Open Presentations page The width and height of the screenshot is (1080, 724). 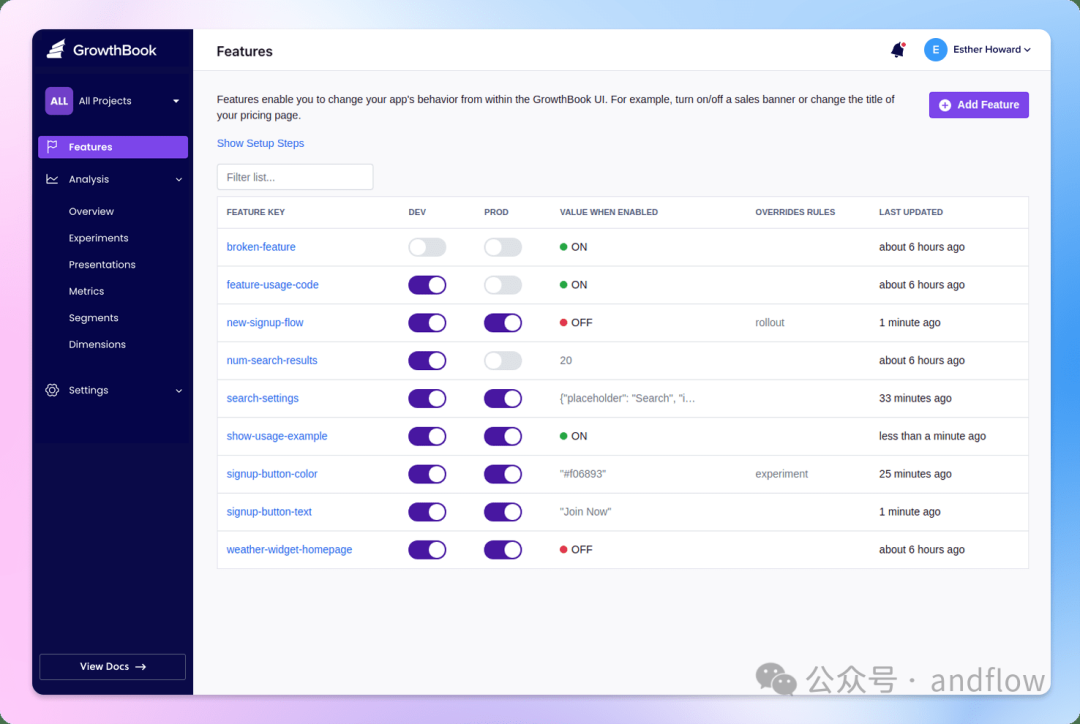pos(102,265)
